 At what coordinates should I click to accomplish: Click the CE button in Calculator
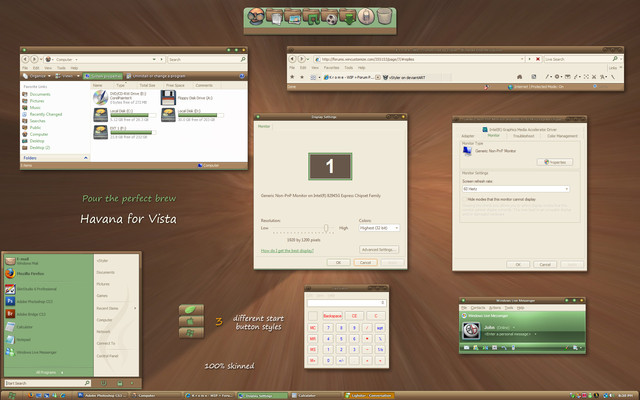click(x=354, y=316)
